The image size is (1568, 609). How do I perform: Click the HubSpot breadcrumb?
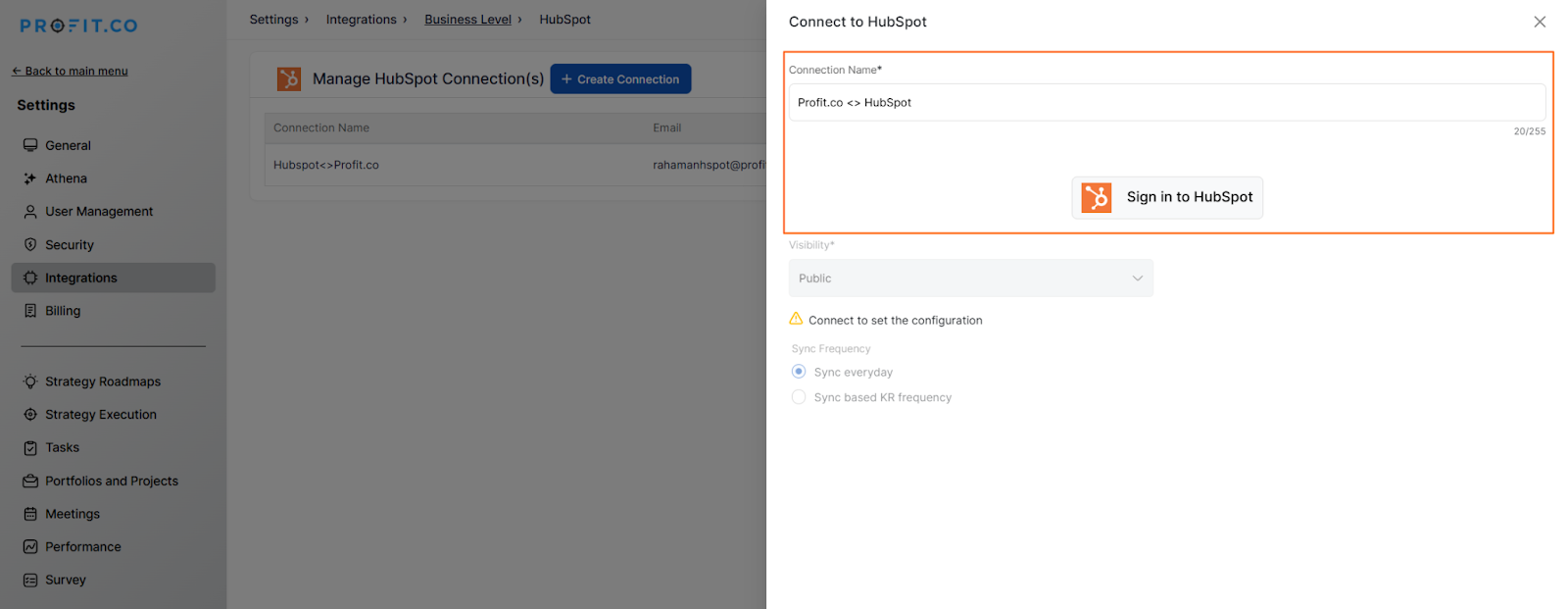click(x=564, y=20)
